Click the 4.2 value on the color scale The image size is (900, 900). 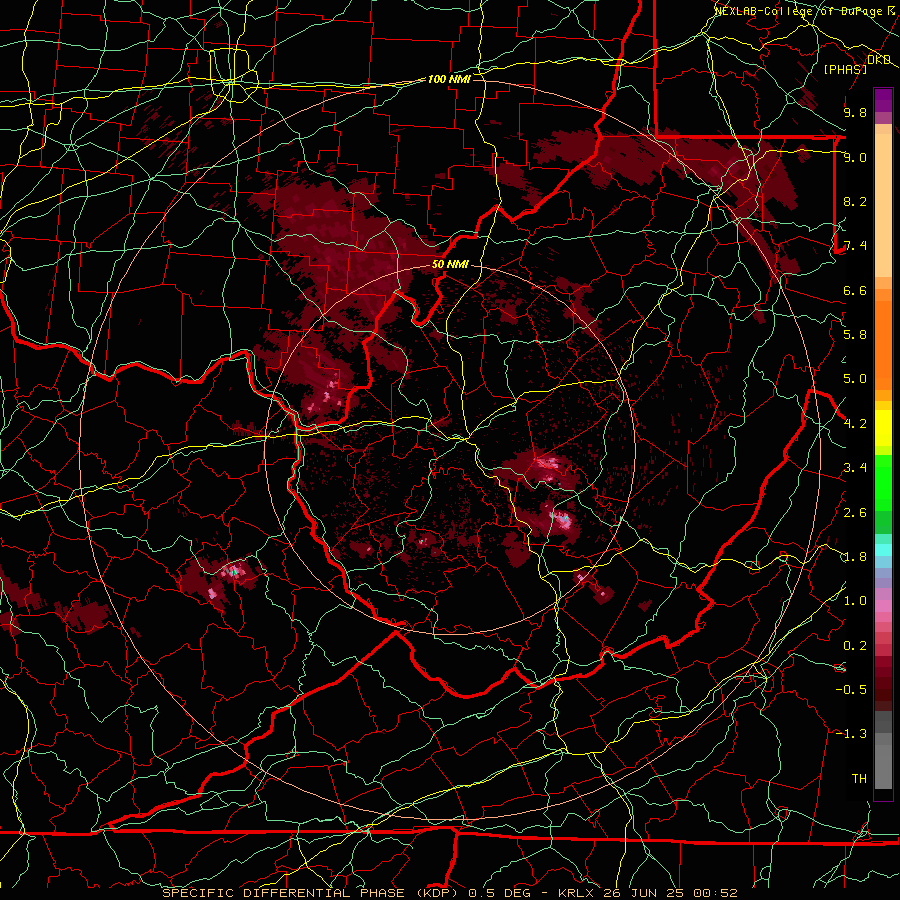(x=855, y=424)
